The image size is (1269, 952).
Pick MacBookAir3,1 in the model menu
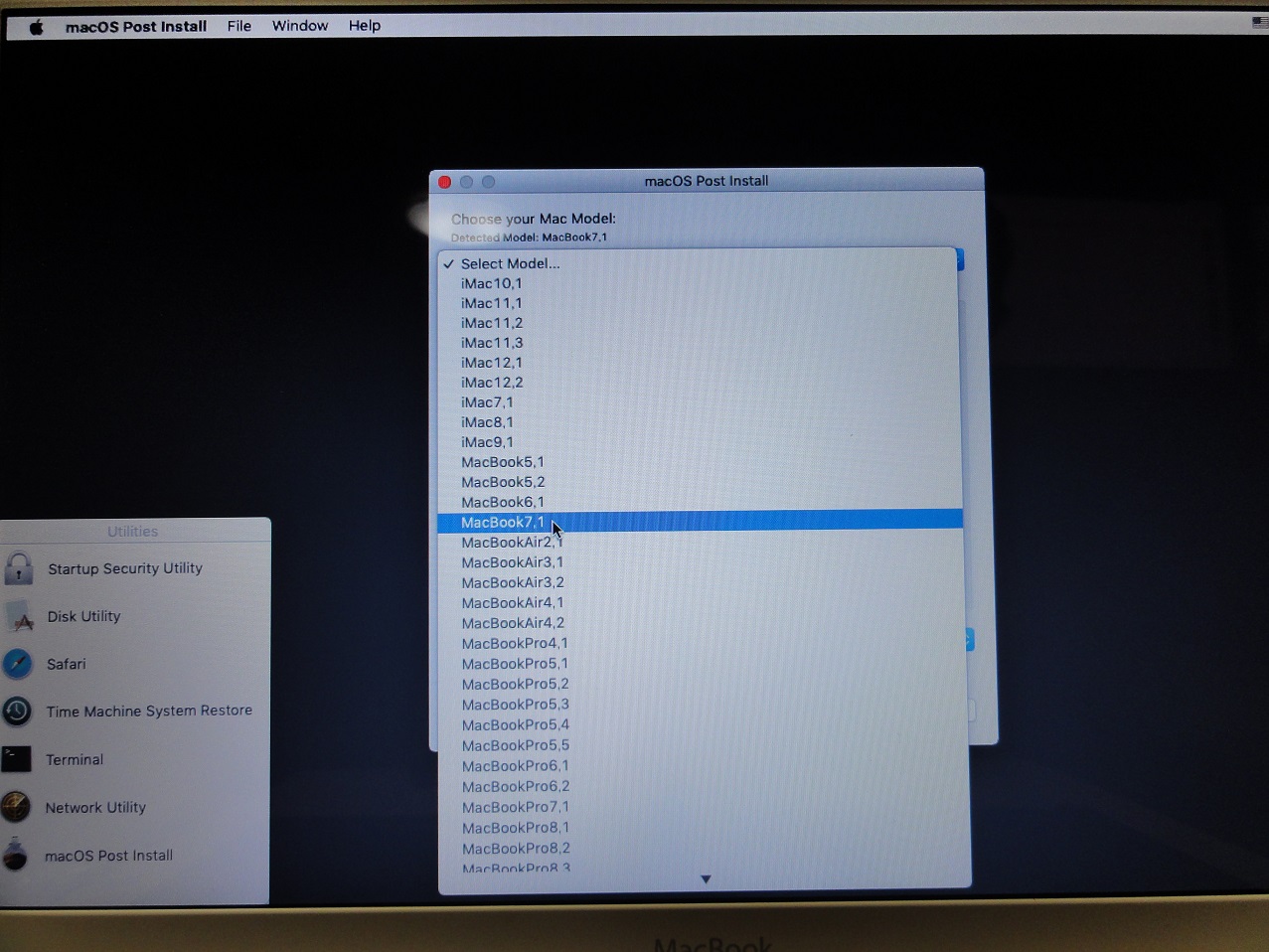pos(701,562)
